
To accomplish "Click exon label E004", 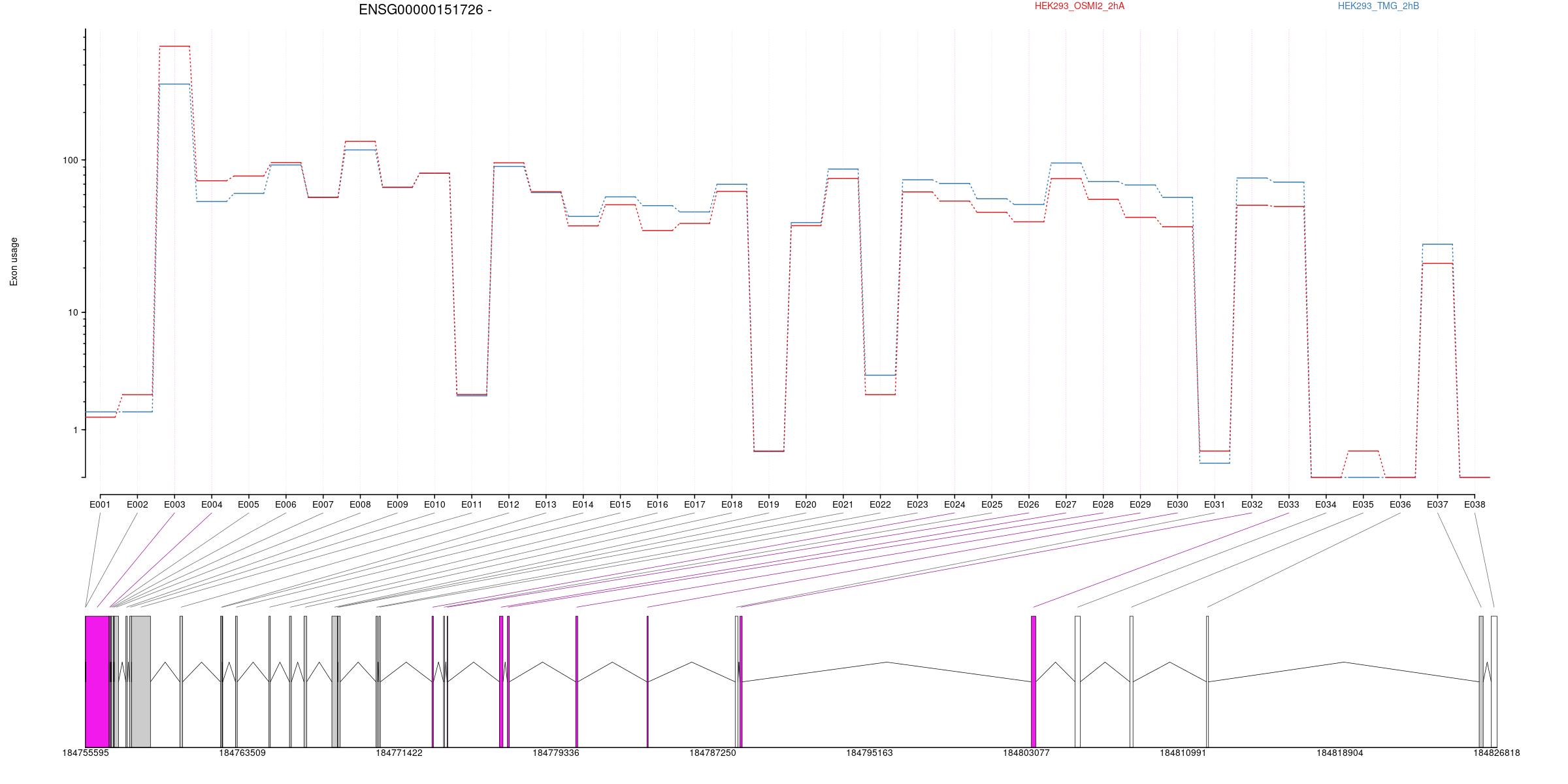I will (x=212, y=504).
